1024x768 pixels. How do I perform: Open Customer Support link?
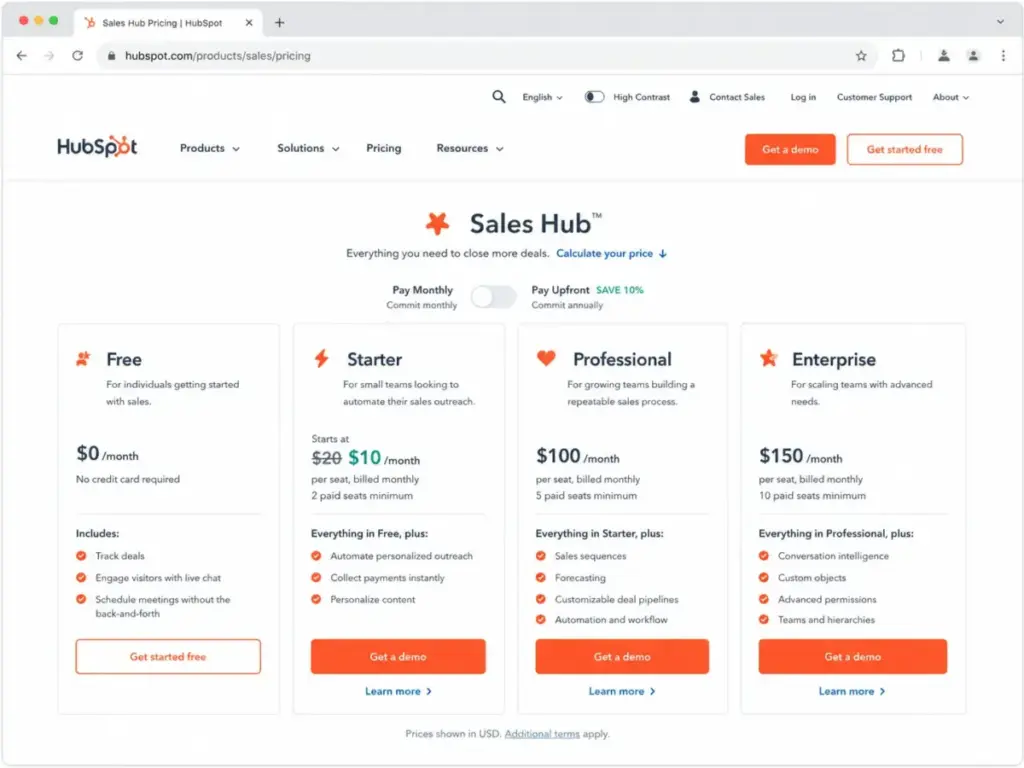click(874, 97)
